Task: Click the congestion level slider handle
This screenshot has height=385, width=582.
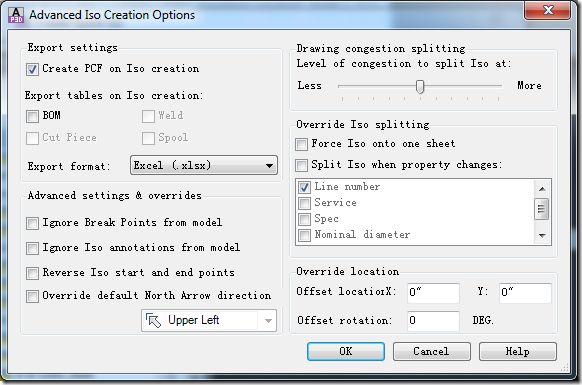Action: point(420,87)
